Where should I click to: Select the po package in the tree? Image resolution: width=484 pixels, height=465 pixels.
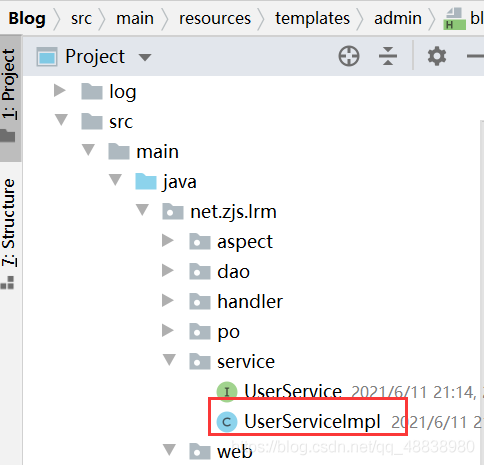[228, 332]
